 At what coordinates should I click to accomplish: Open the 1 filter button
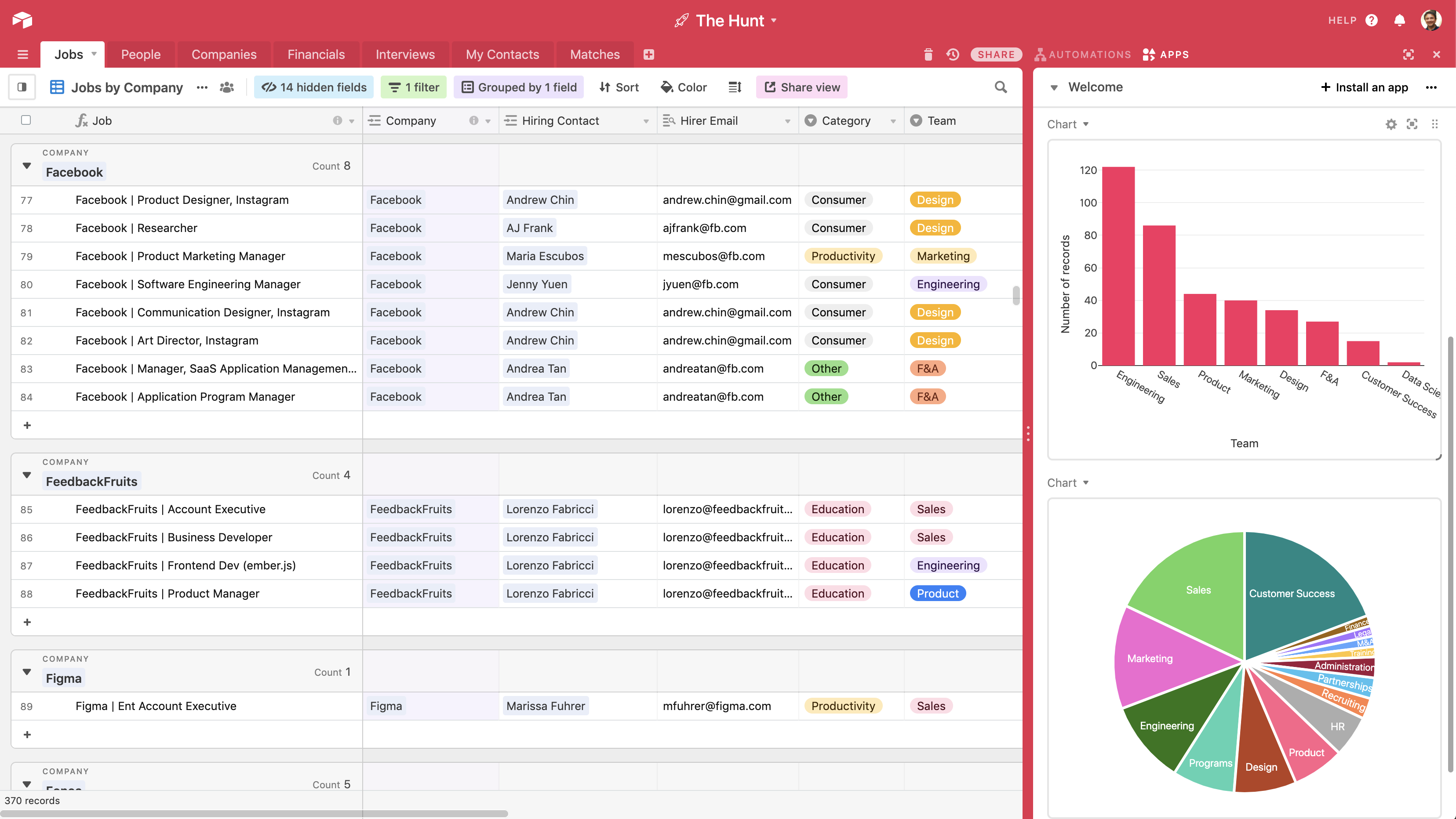[x=414, y=87]
